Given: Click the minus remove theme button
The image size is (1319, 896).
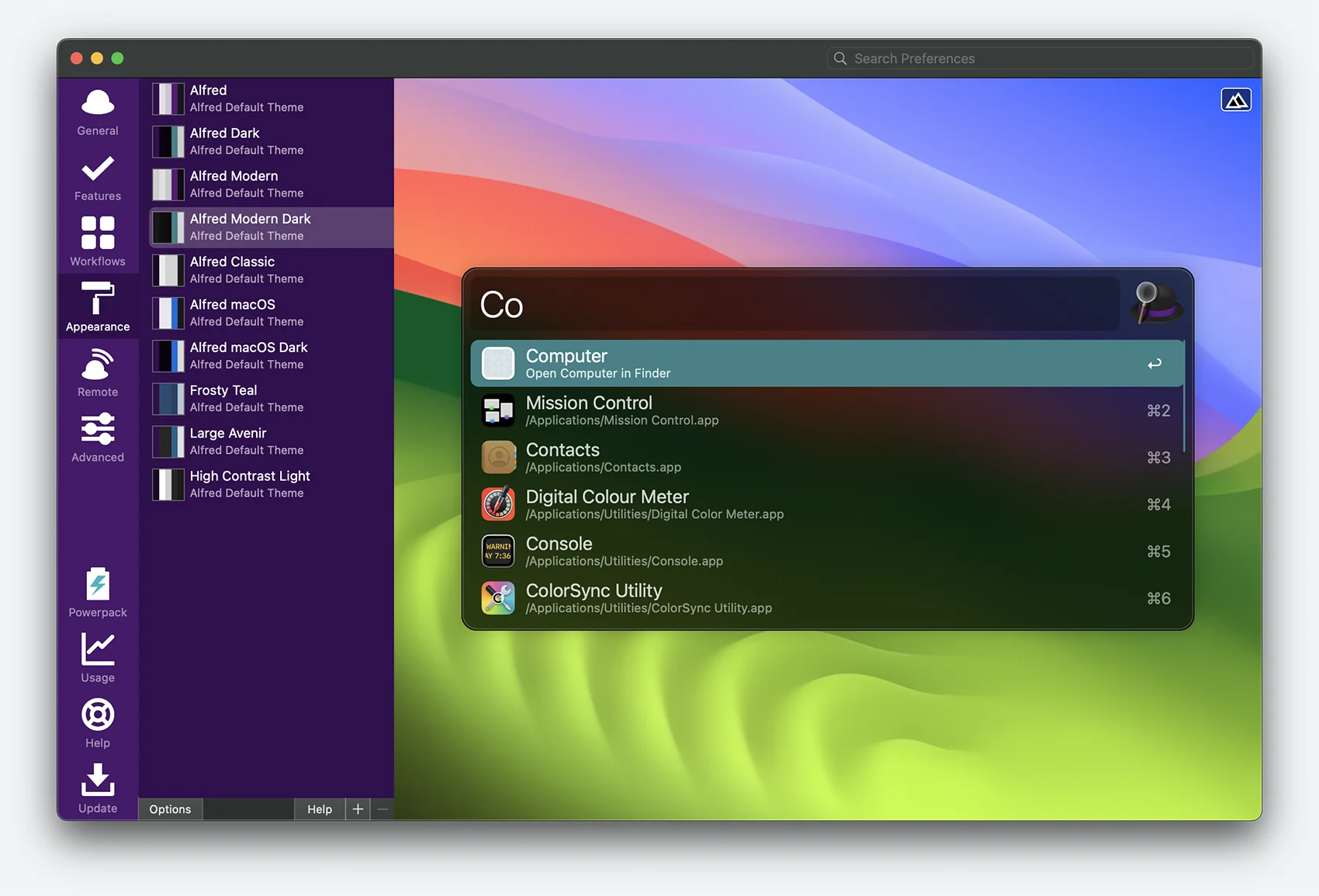Looking at the screenshot, I should click(383, 809).
